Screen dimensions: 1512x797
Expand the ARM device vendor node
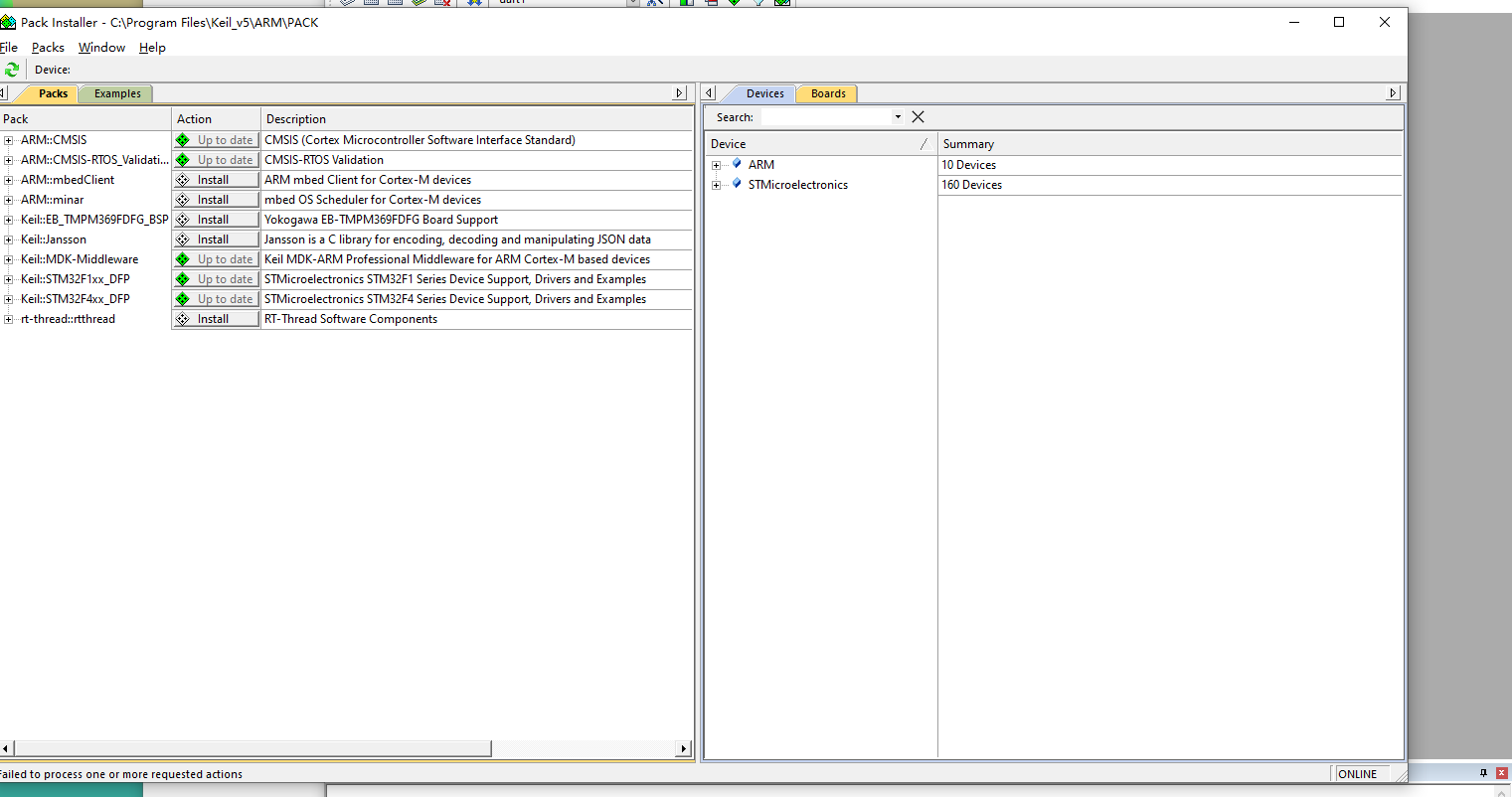(x=716, y=165)
